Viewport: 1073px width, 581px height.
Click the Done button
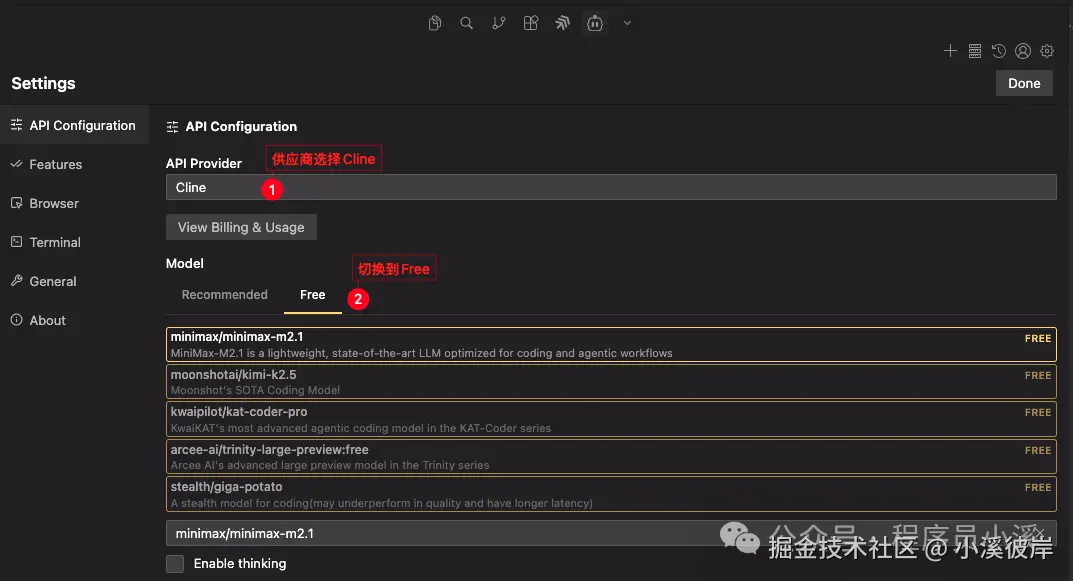coord(1024,83)
